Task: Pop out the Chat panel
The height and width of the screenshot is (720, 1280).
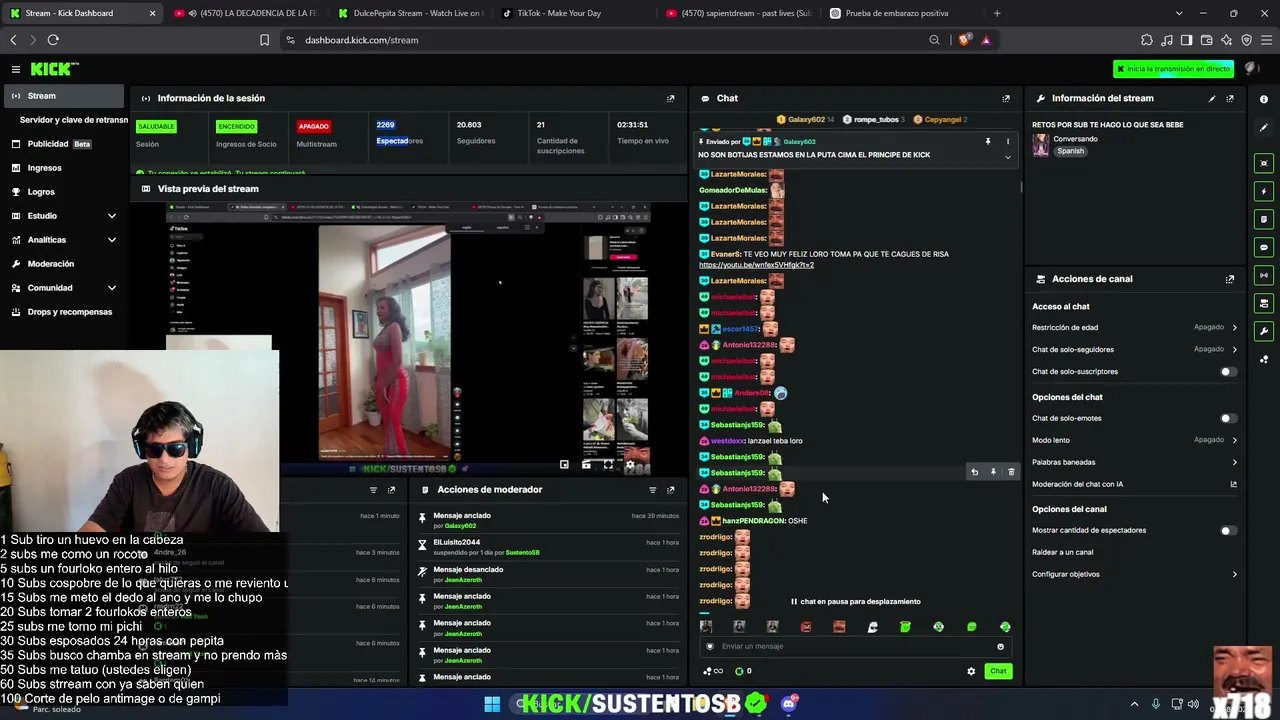Action: pos(1006,98)
